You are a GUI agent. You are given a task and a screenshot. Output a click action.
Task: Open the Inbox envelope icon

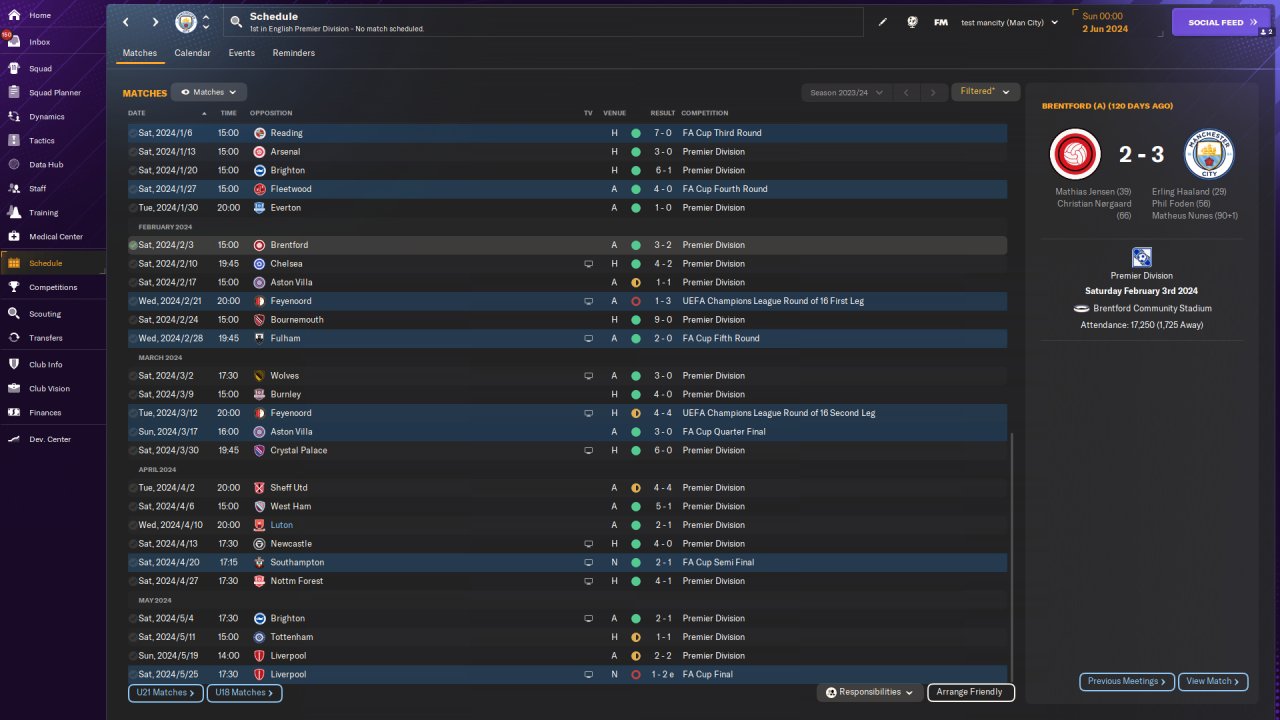click(14, 42)
